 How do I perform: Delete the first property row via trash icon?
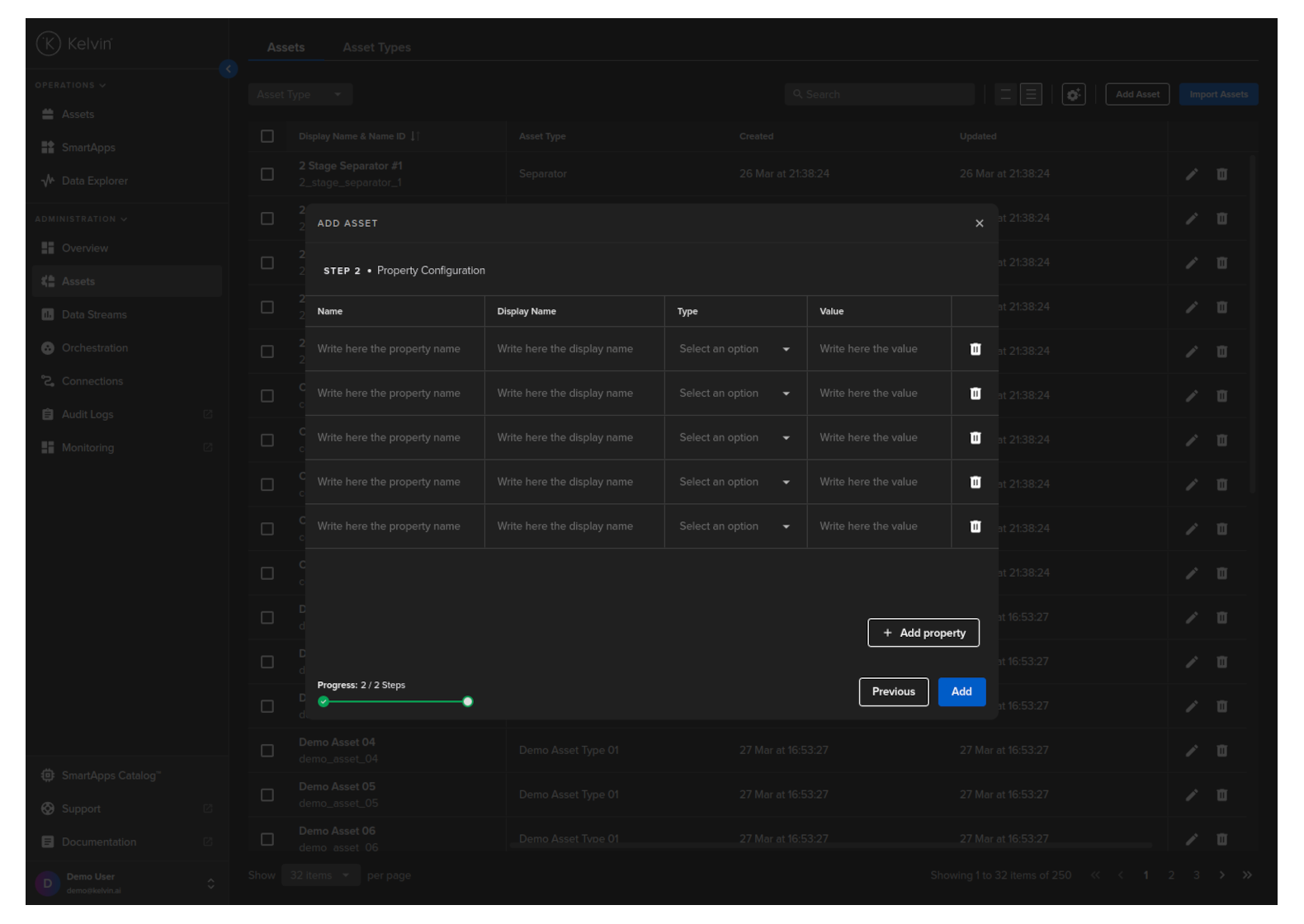pos(975,349)
